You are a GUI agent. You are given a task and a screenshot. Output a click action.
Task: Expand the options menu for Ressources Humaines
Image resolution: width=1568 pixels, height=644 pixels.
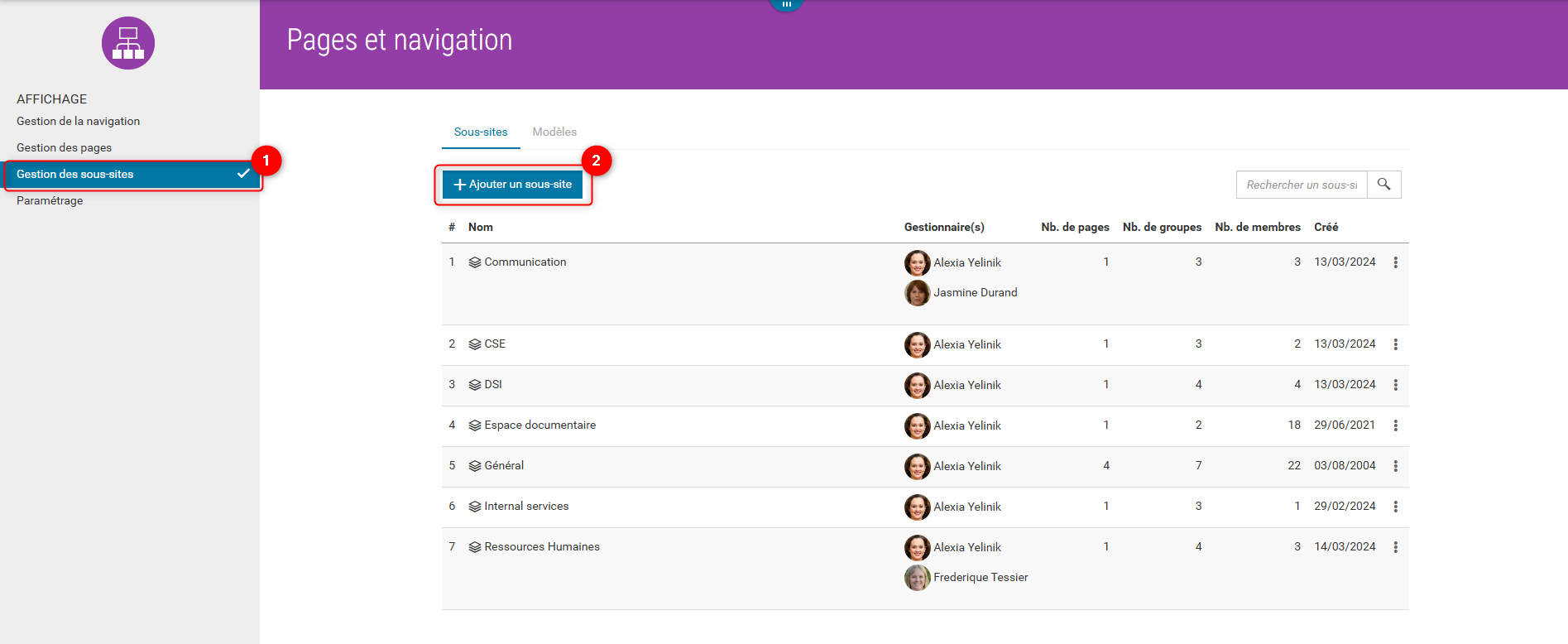tap(1395, 547)
